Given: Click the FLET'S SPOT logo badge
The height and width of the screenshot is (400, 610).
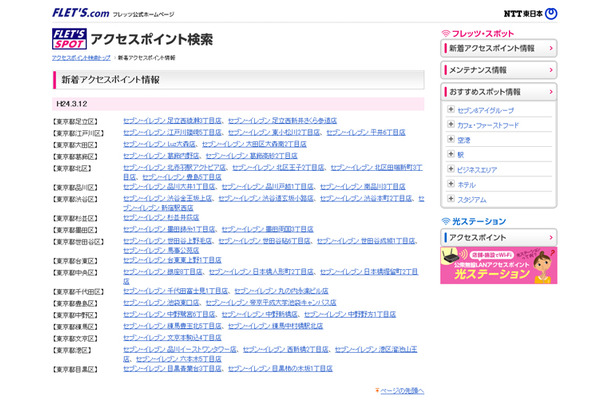Looking at the screenshot, I should point(69,39).
